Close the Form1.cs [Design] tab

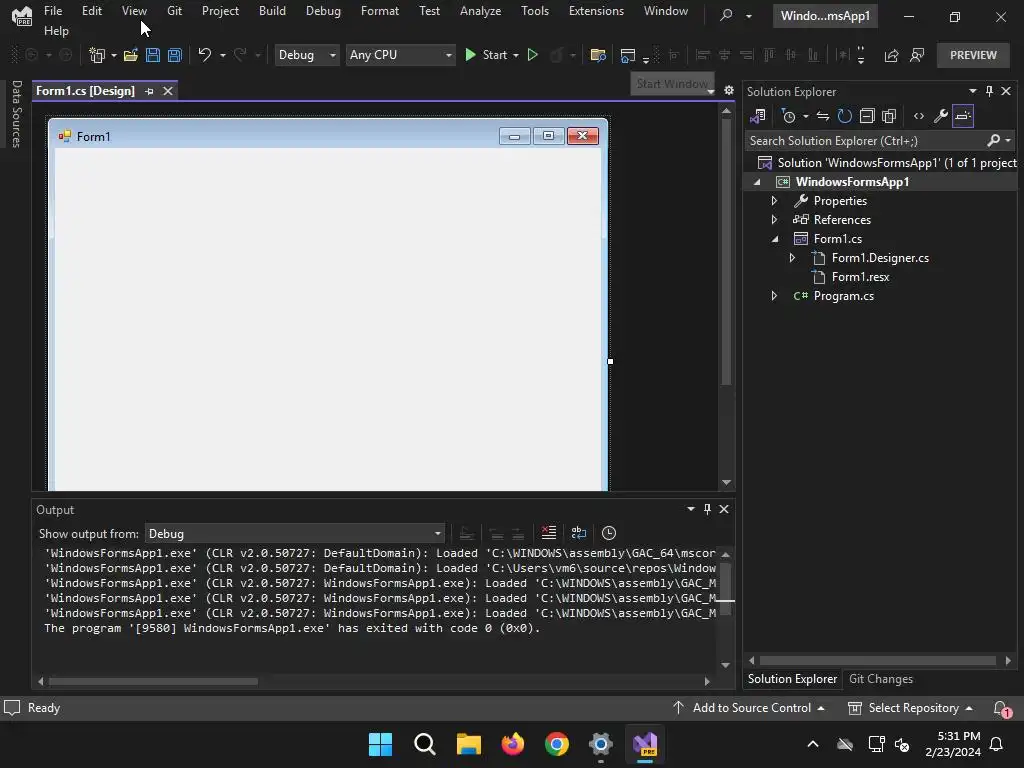(168, 91)
